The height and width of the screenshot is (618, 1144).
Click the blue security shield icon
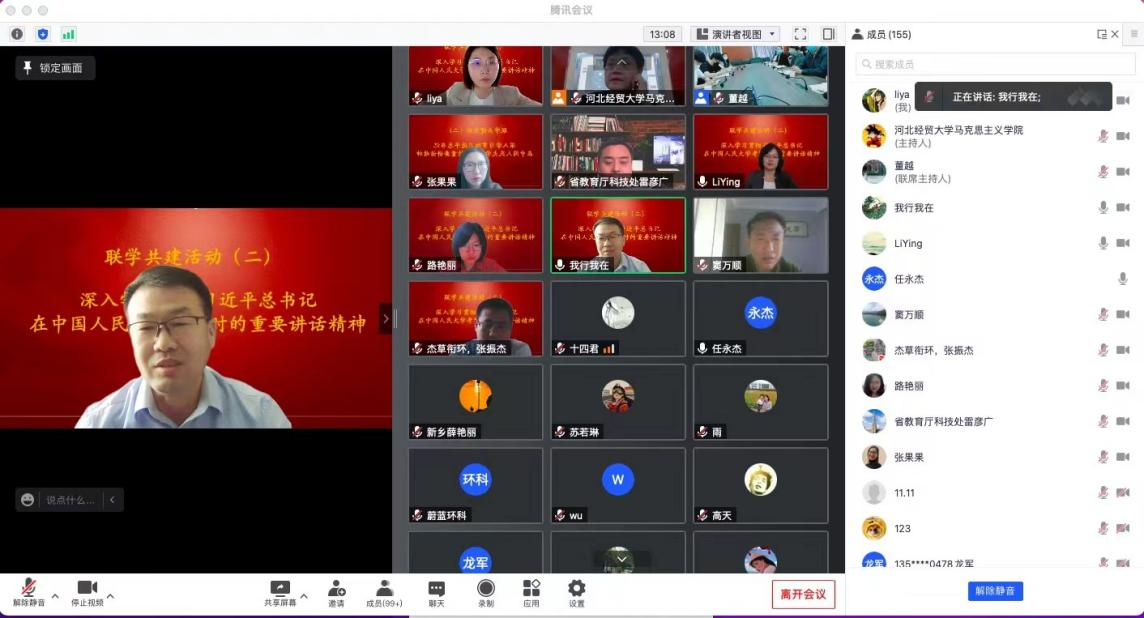click(x=43, y=34)
